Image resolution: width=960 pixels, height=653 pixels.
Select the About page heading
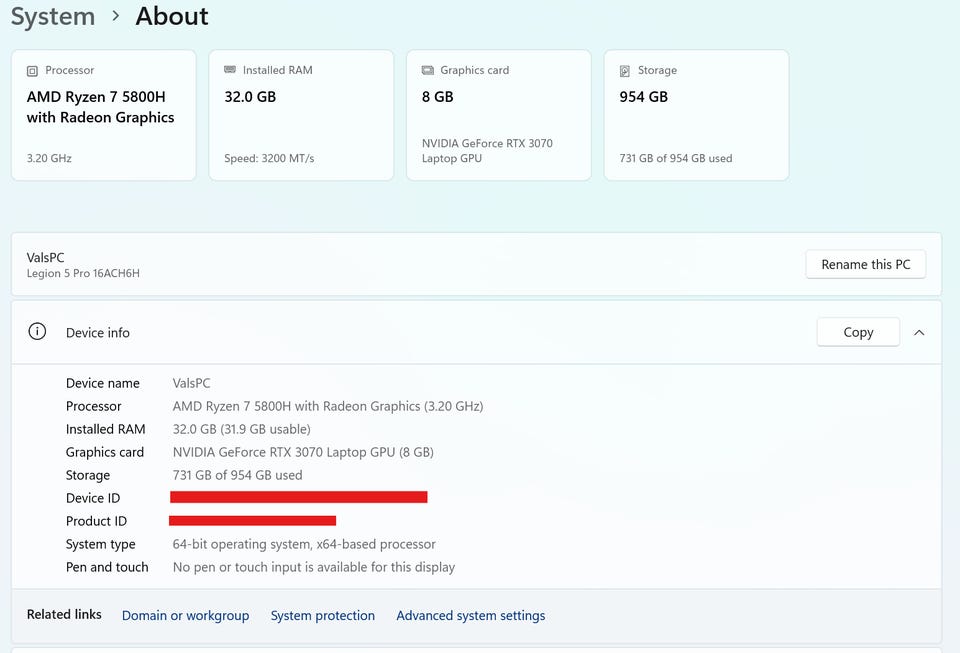pos(172,16)
